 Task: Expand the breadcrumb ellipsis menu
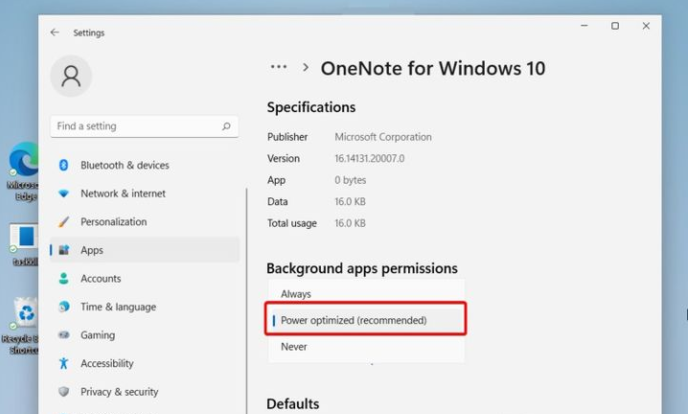279,68
